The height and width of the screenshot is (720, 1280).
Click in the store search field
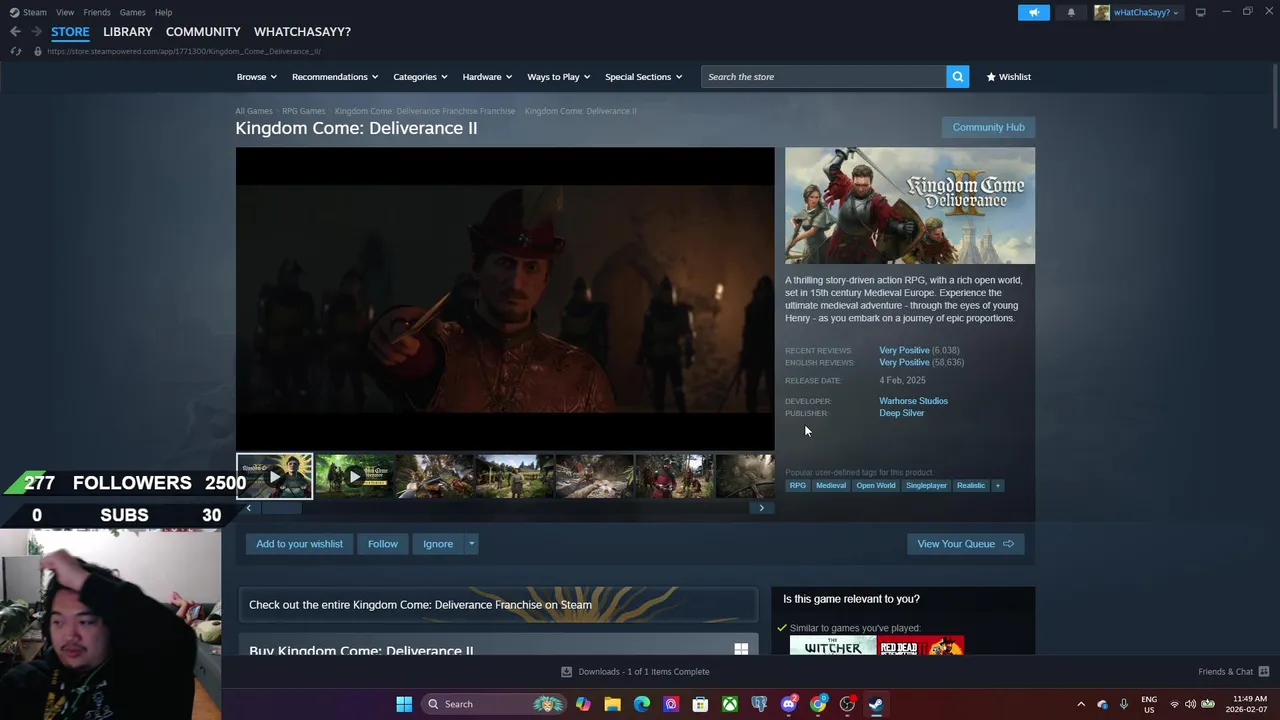click(x=823, y=77)
